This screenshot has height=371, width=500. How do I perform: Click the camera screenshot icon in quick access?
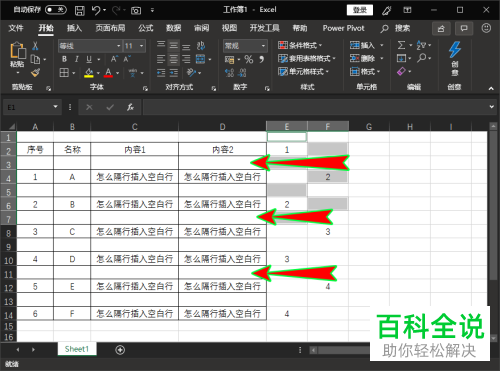click(136, 11)
